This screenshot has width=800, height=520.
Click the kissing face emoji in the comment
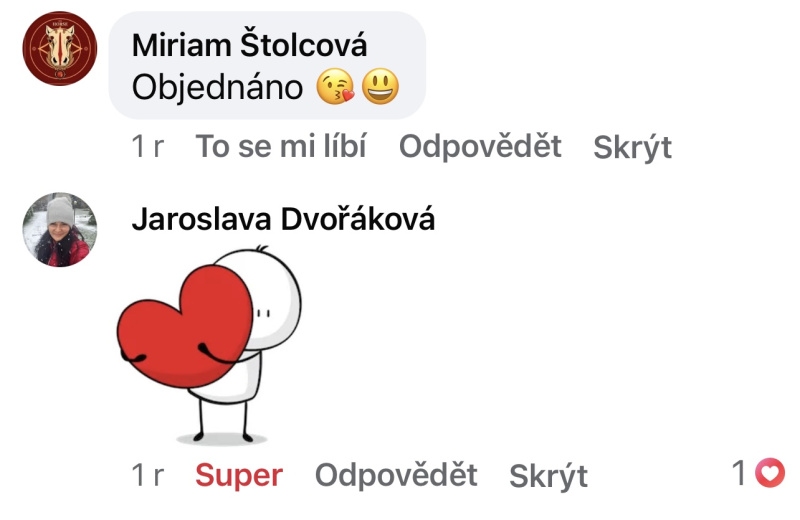(335, 86)
